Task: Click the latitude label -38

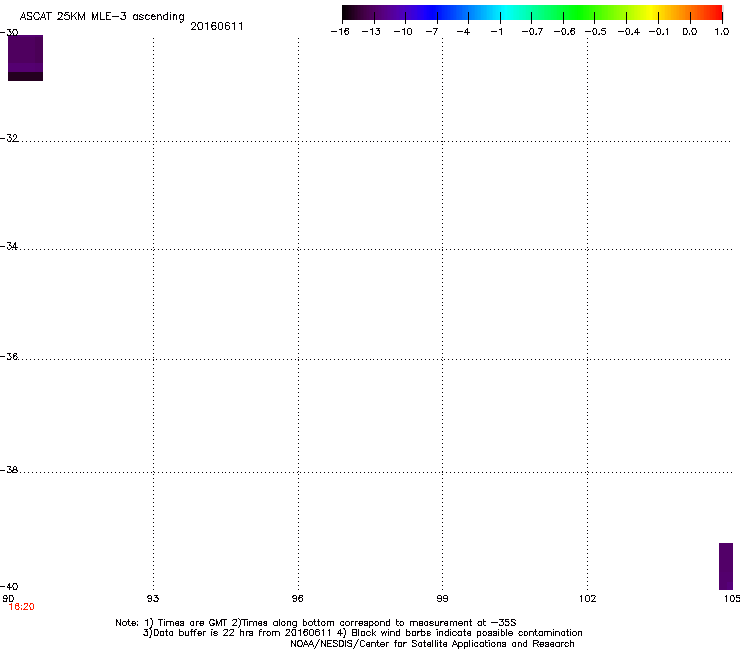Action: pos(9,470)
